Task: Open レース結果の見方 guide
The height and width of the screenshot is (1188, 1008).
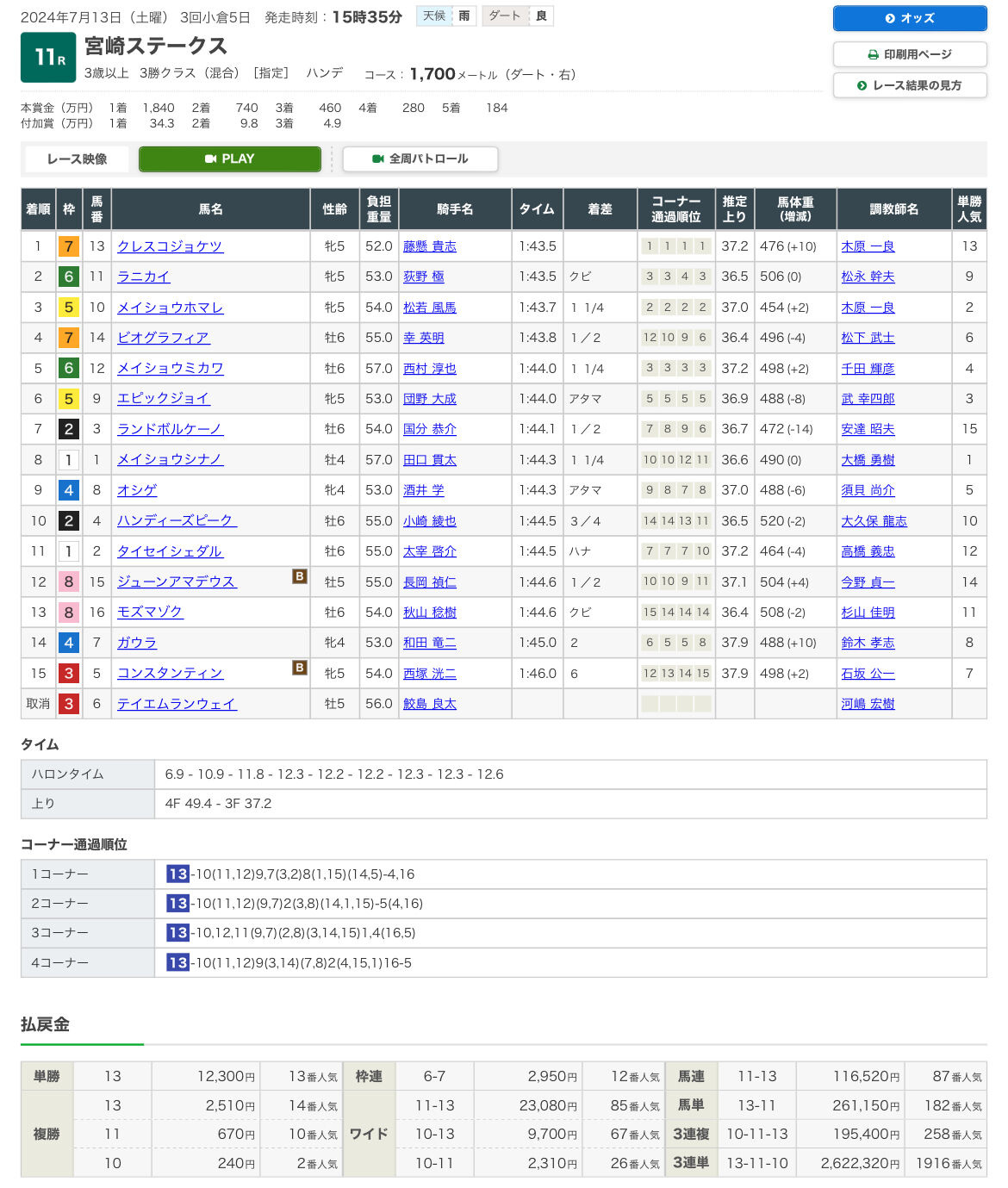Action: pyautogui.click(x=910, y=85)
